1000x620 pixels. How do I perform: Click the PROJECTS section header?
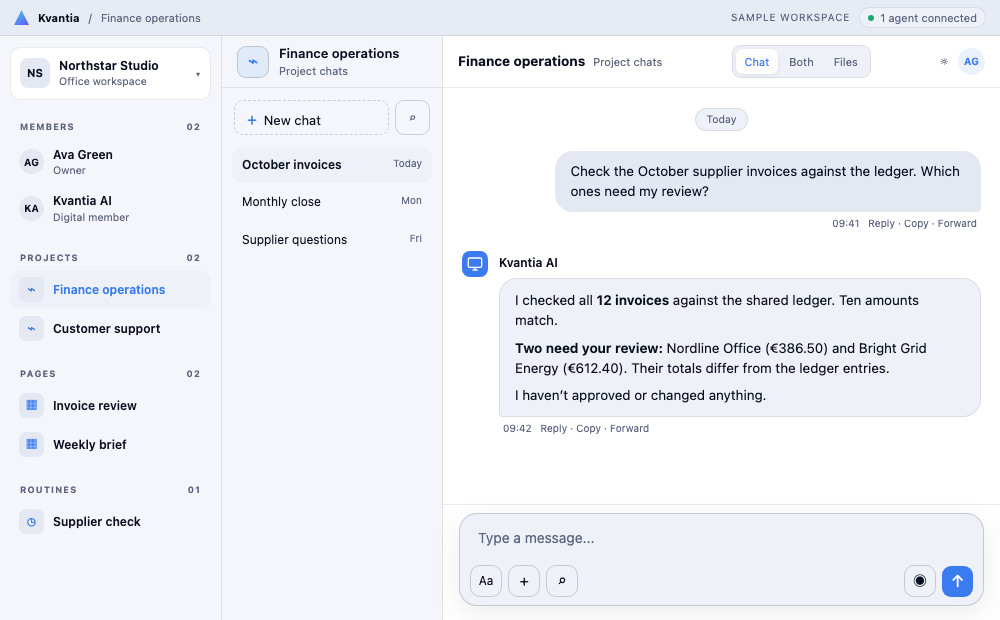49,258
